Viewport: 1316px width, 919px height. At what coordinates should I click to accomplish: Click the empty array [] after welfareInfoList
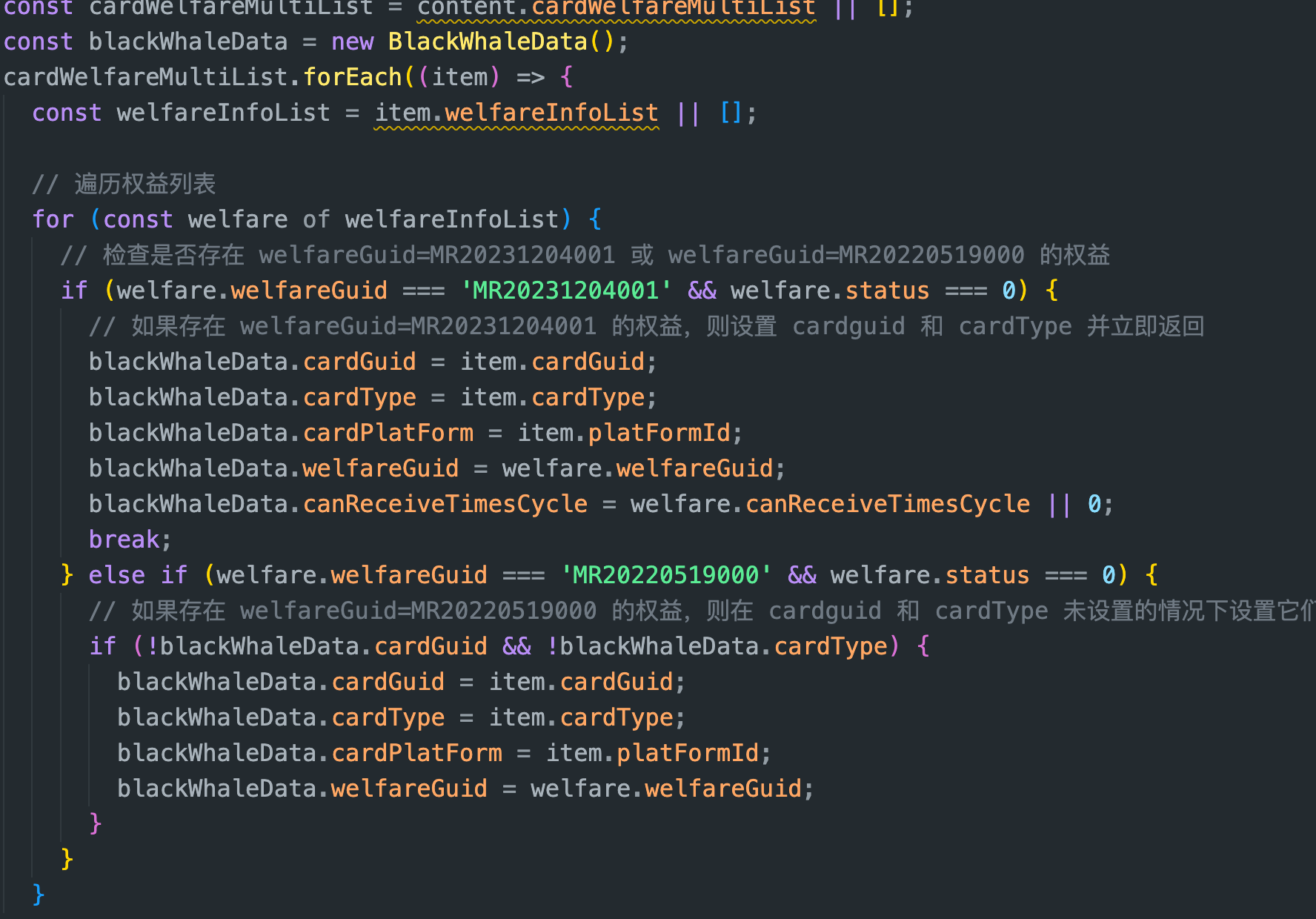pyautogui.click(x=730, y=113)
